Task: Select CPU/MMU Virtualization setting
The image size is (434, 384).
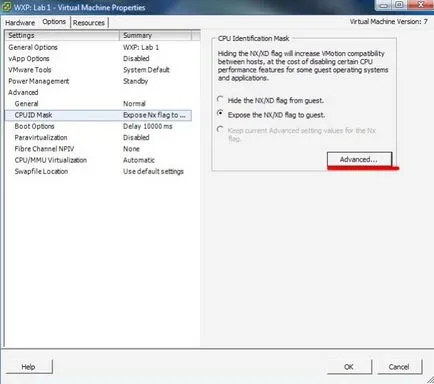Action: pos(98,160)
